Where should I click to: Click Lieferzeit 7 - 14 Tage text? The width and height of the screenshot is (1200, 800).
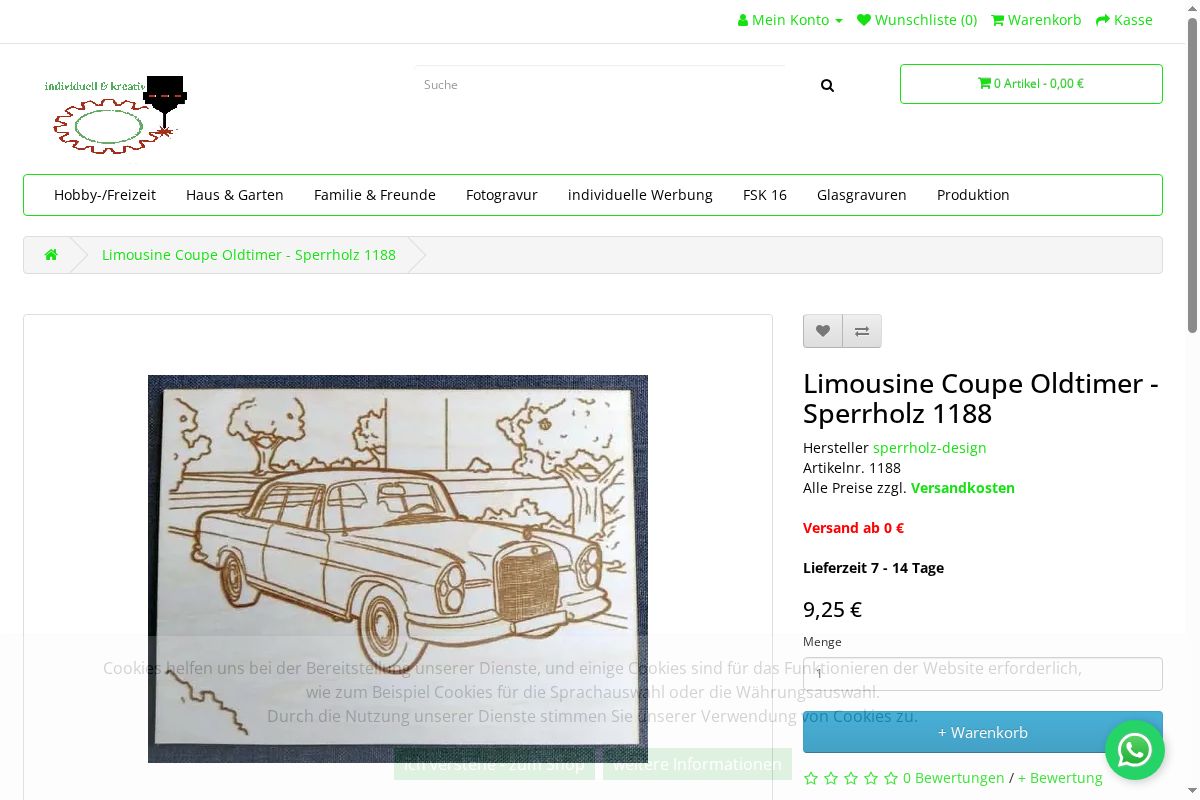pos(873,568)
